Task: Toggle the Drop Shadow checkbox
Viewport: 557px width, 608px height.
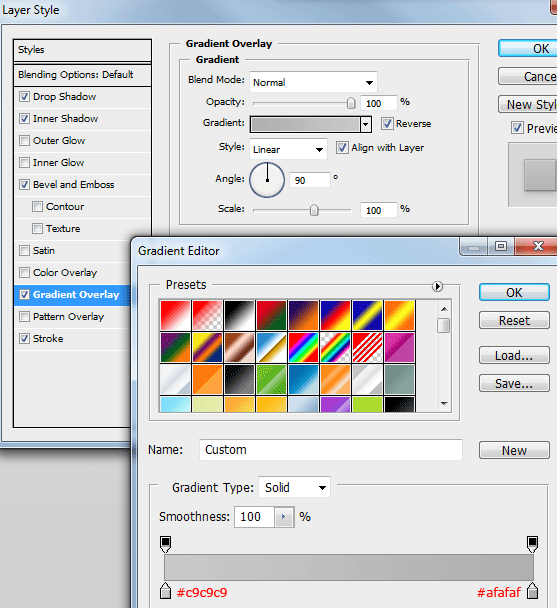Action: 24,97
